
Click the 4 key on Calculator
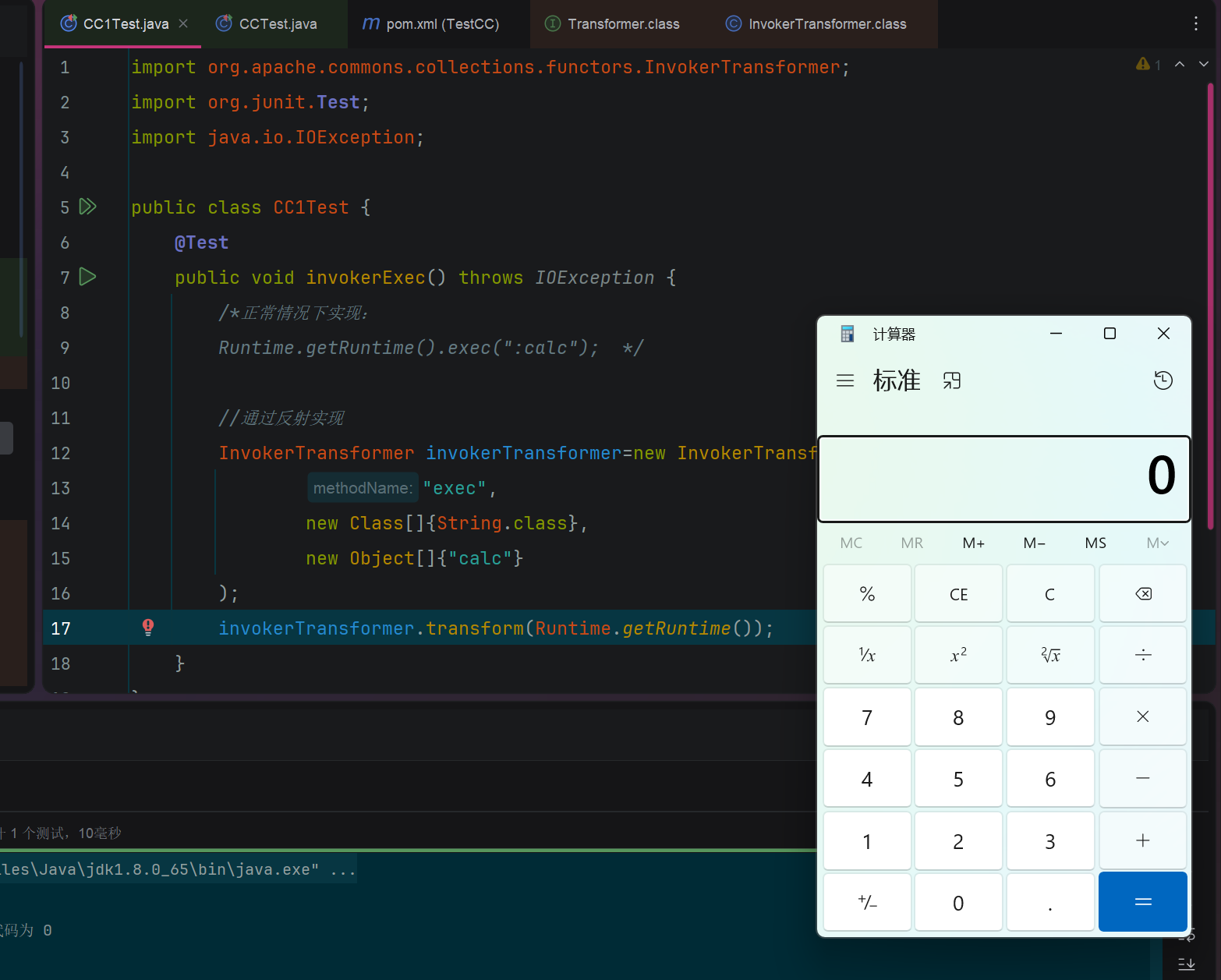point(867,778)
